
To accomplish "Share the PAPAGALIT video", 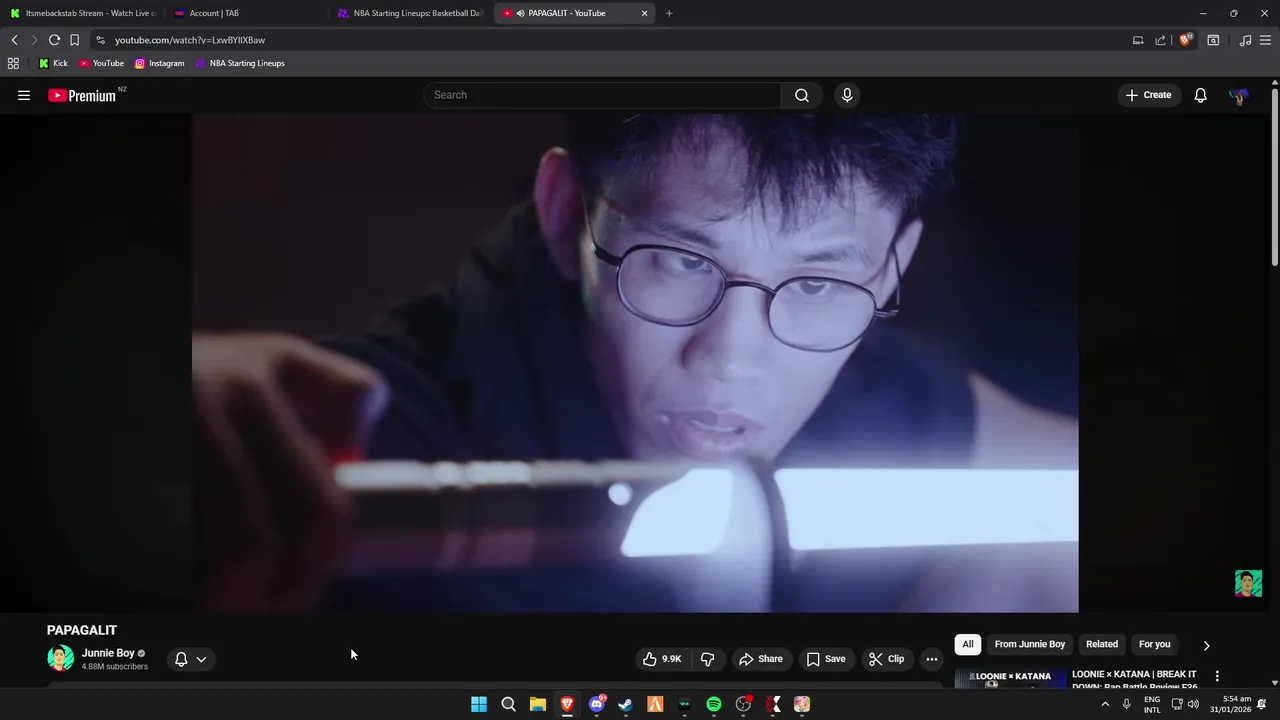I will pyautogui.click(x=761, y=659).
